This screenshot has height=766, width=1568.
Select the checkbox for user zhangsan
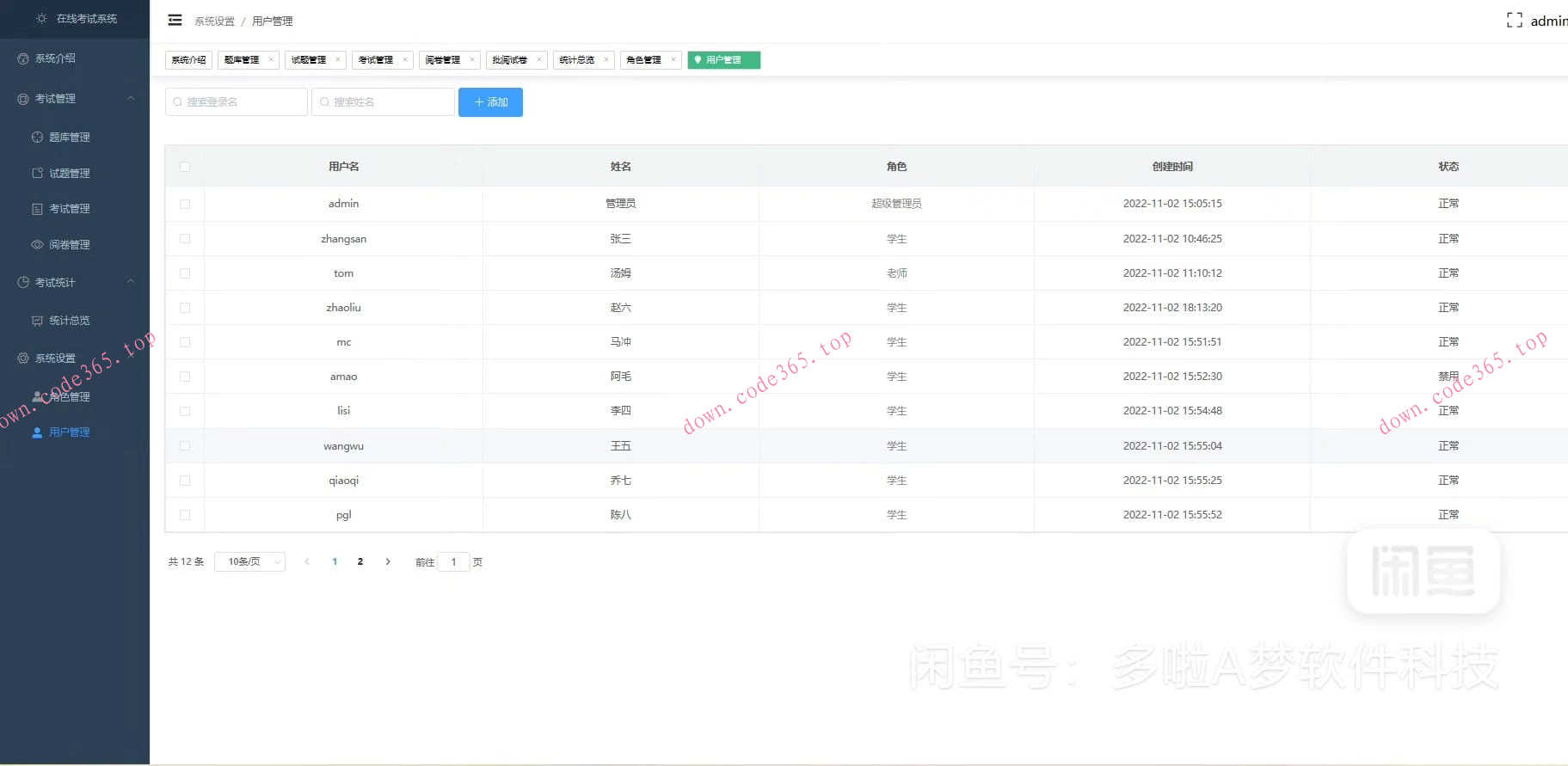(x=185, y=239)
